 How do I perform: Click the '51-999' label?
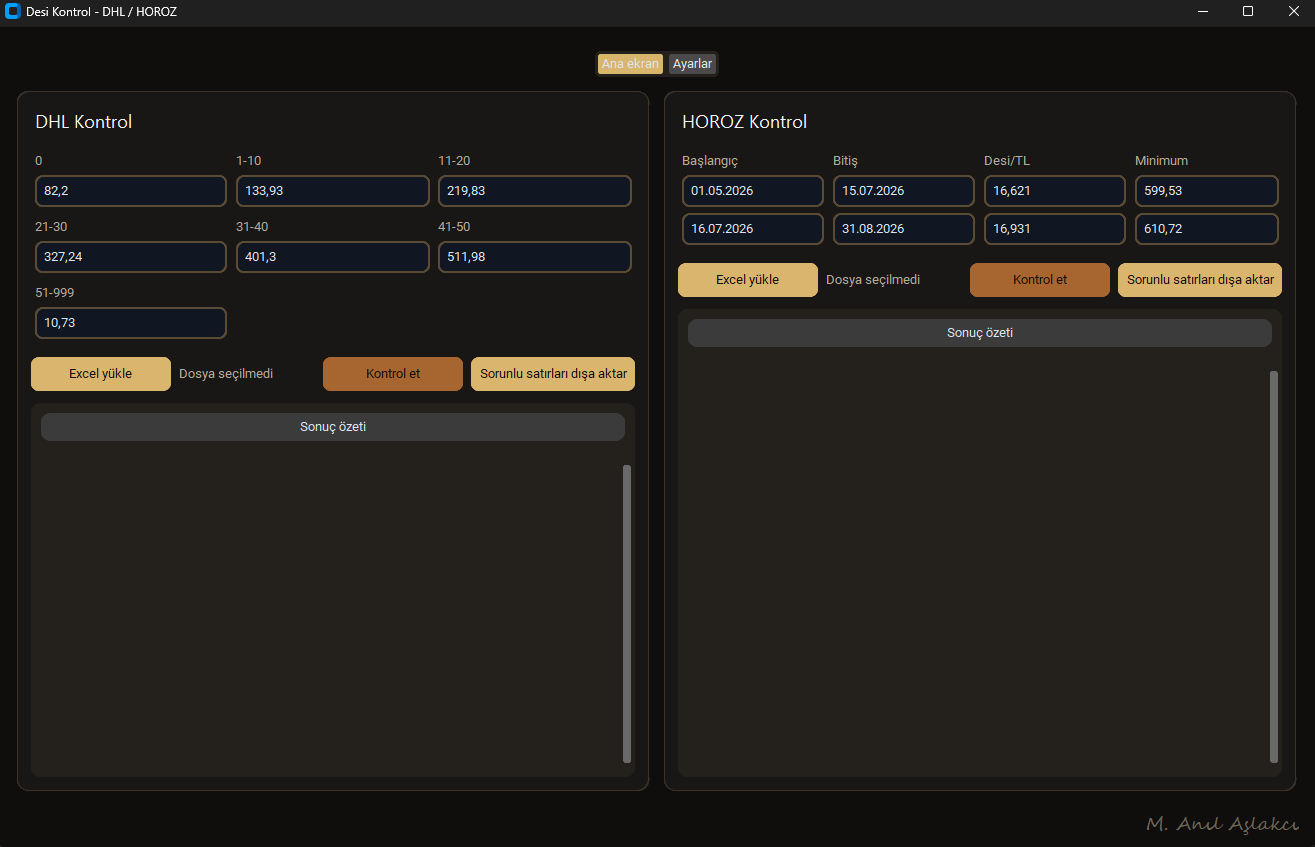click(55, 293)
